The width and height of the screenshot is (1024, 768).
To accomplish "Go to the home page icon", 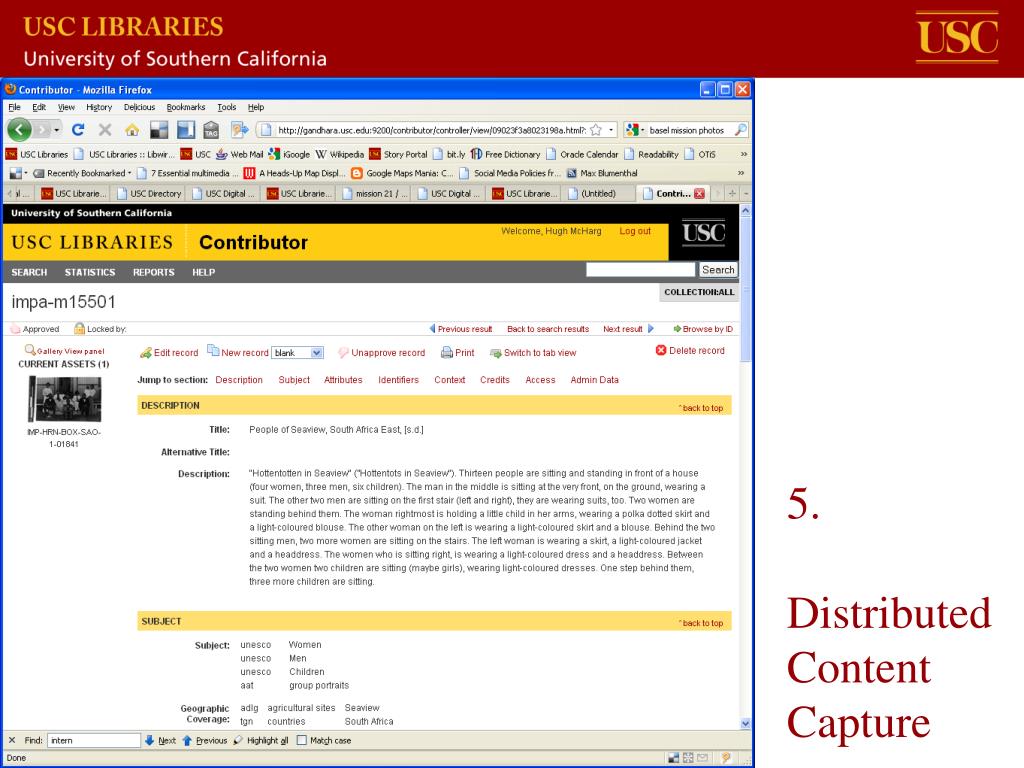I will pos(132,130).
